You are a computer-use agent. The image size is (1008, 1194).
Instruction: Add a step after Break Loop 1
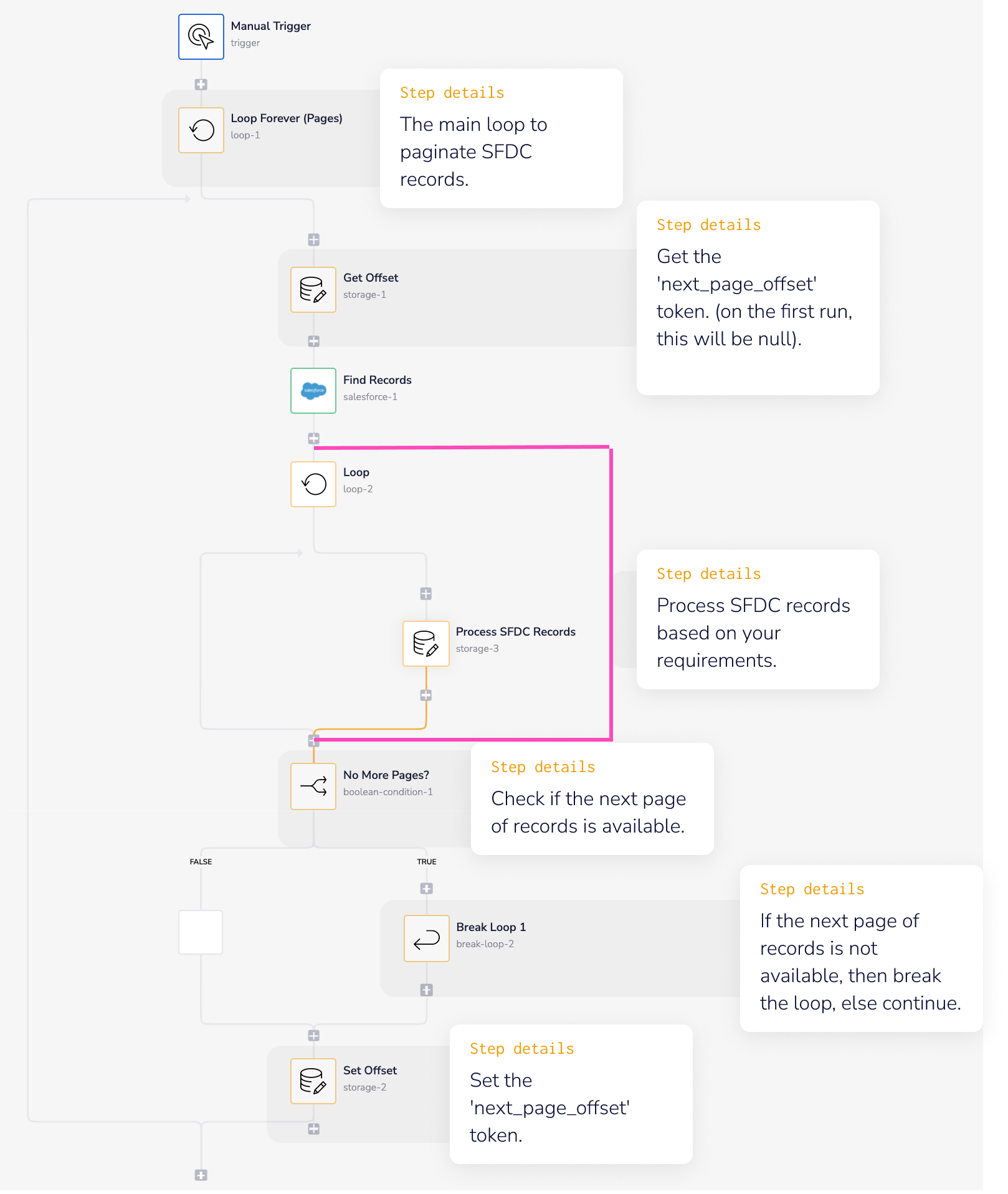(427, 989)
